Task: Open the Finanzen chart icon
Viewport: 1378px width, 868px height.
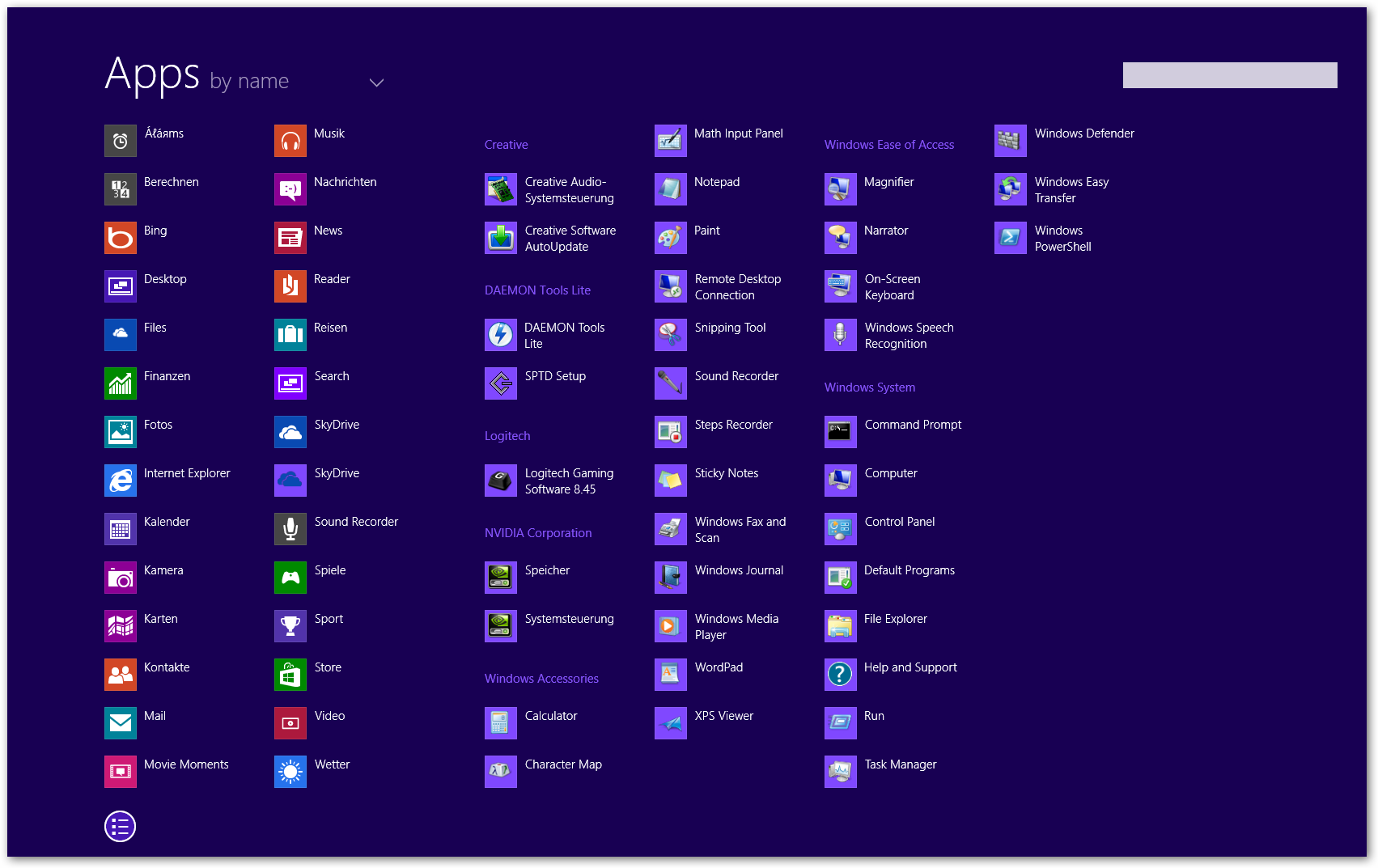Action: click(x=121, y=383)
